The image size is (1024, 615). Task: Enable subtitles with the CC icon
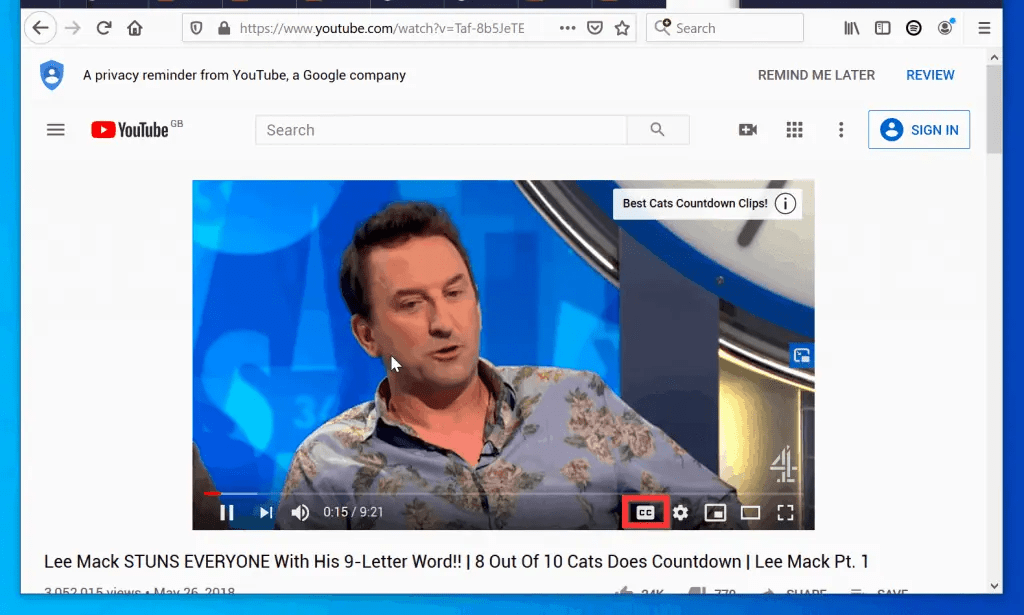click(x=645, y=511)
